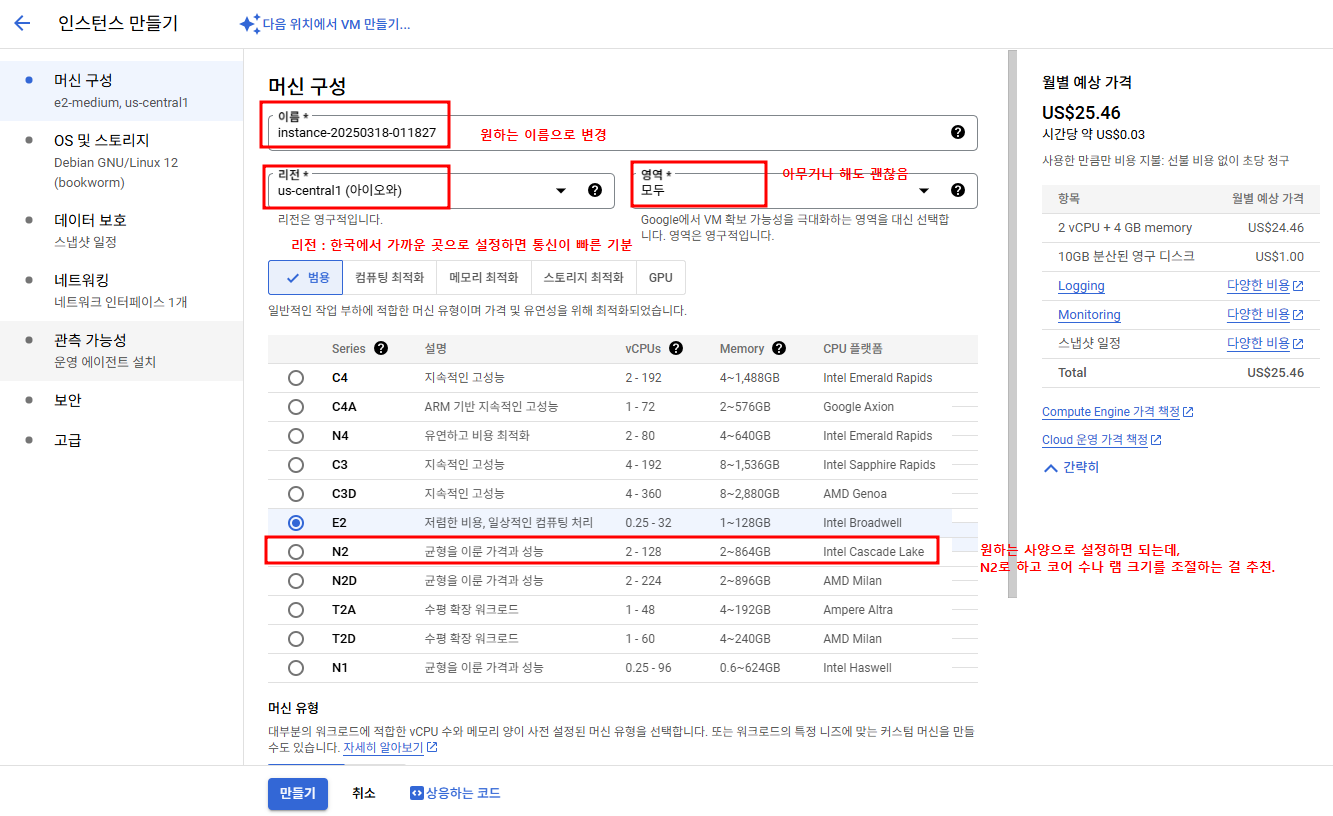Image resolution: width=1333 pixels, height=816 pixels.
Task: Select the C4 series radio button
Action: pyautogui.click(x=296, y=378)
